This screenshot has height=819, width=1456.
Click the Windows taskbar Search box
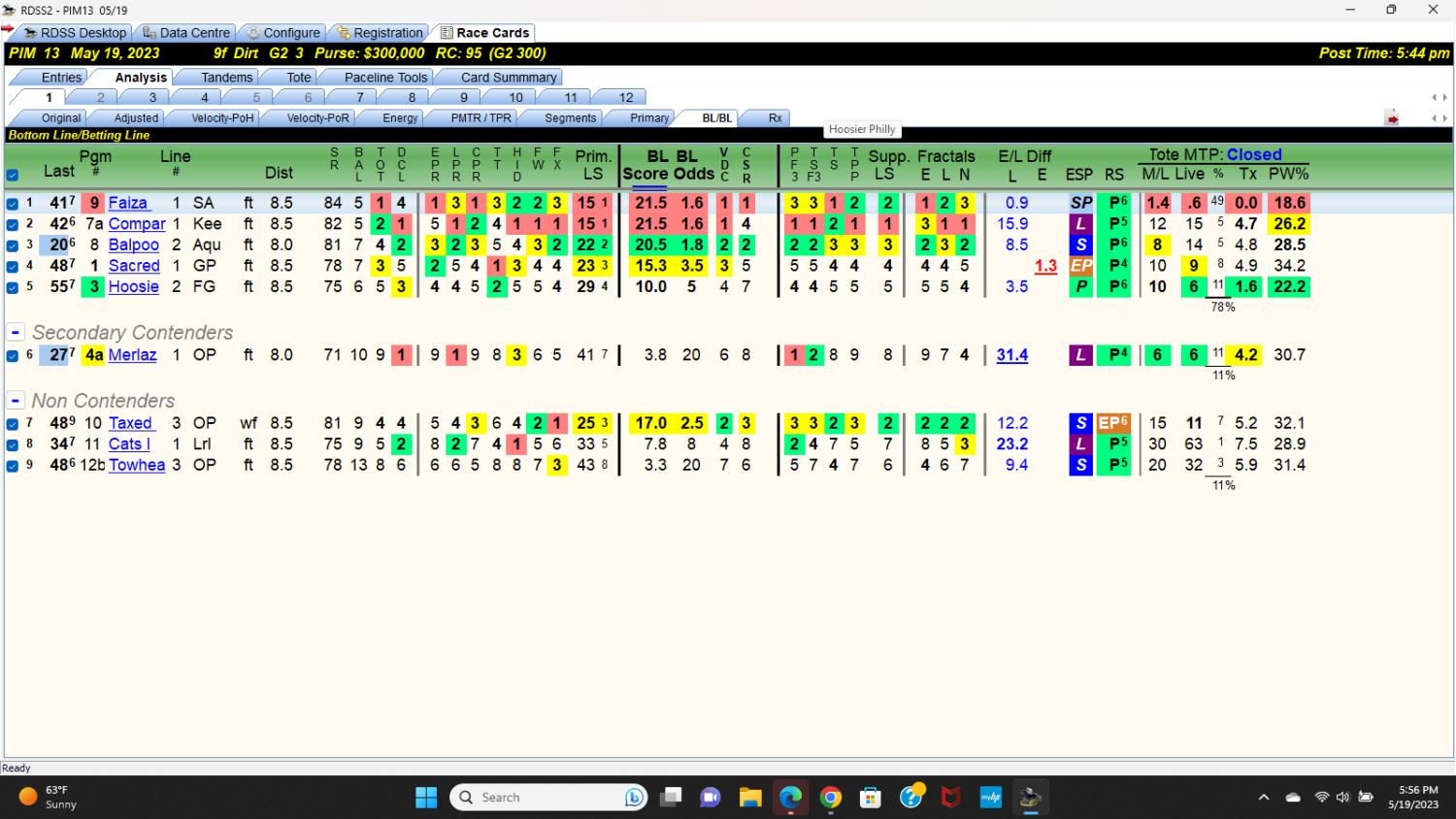point(548,798)
